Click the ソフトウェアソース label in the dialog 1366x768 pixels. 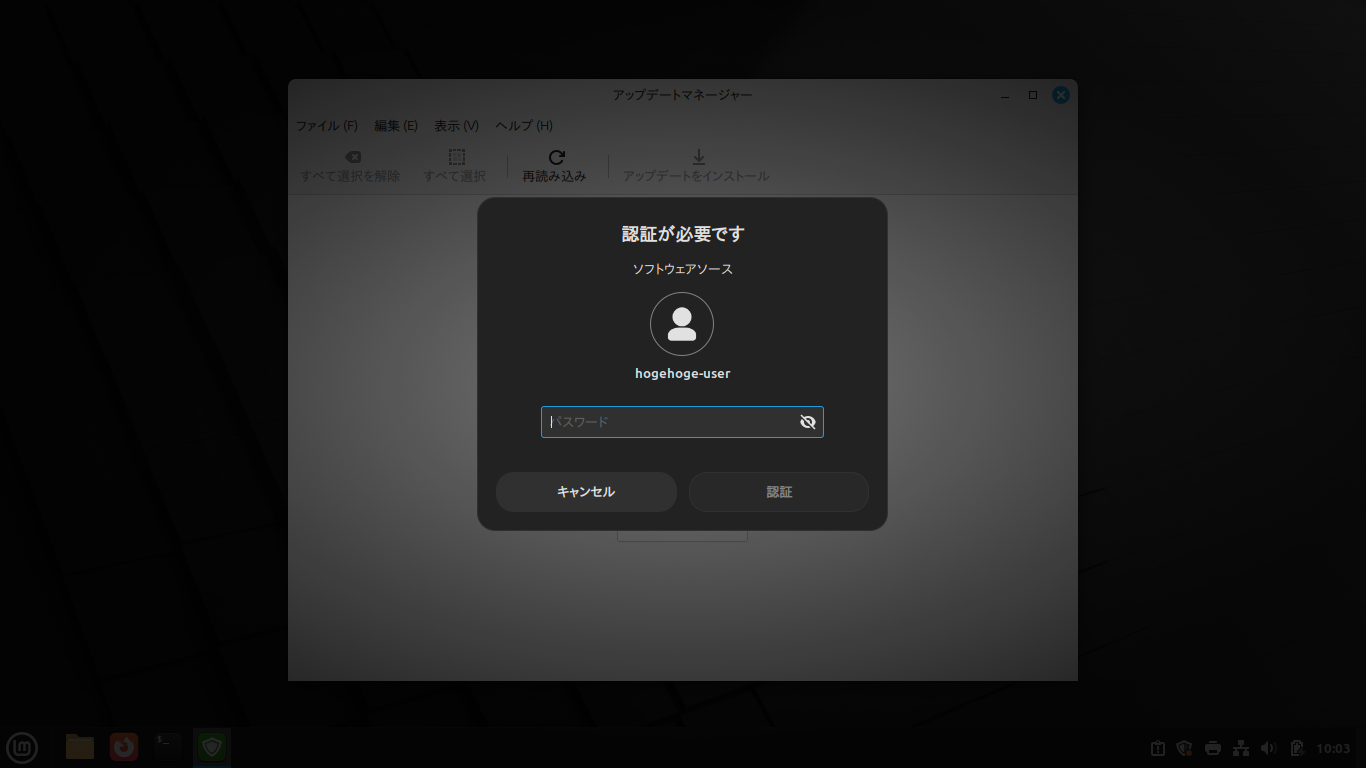[x=683, y=269]
